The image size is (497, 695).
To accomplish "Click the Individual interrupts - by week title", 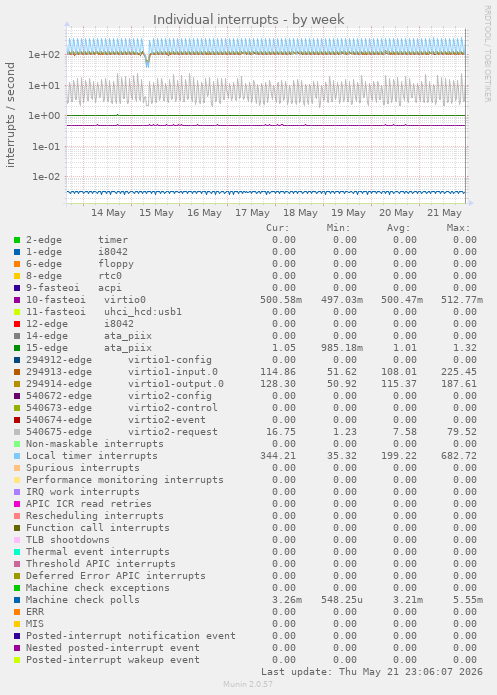I will click(248, 20).
